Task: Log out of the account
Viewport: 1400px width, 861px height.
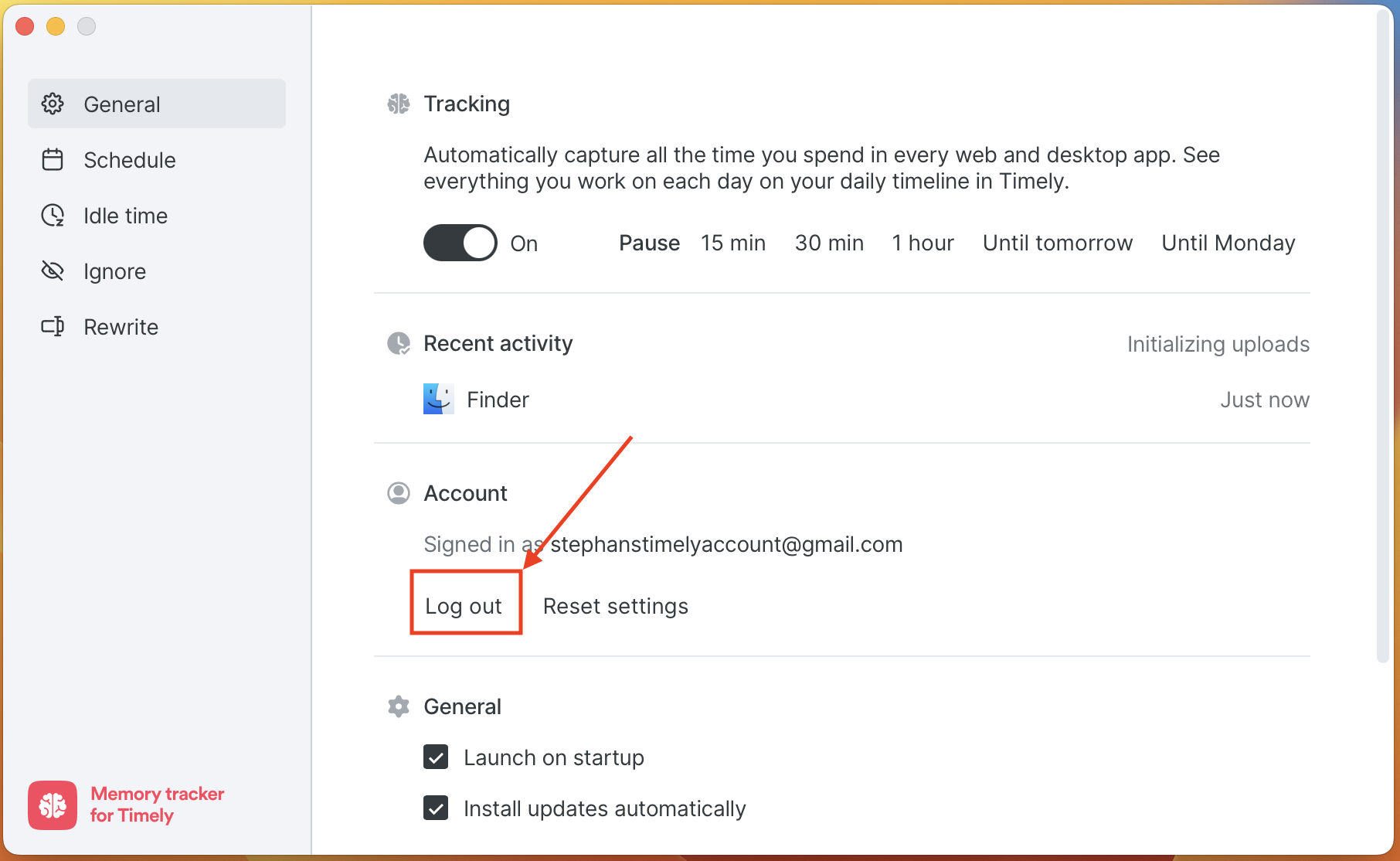Action: point(464,606)
